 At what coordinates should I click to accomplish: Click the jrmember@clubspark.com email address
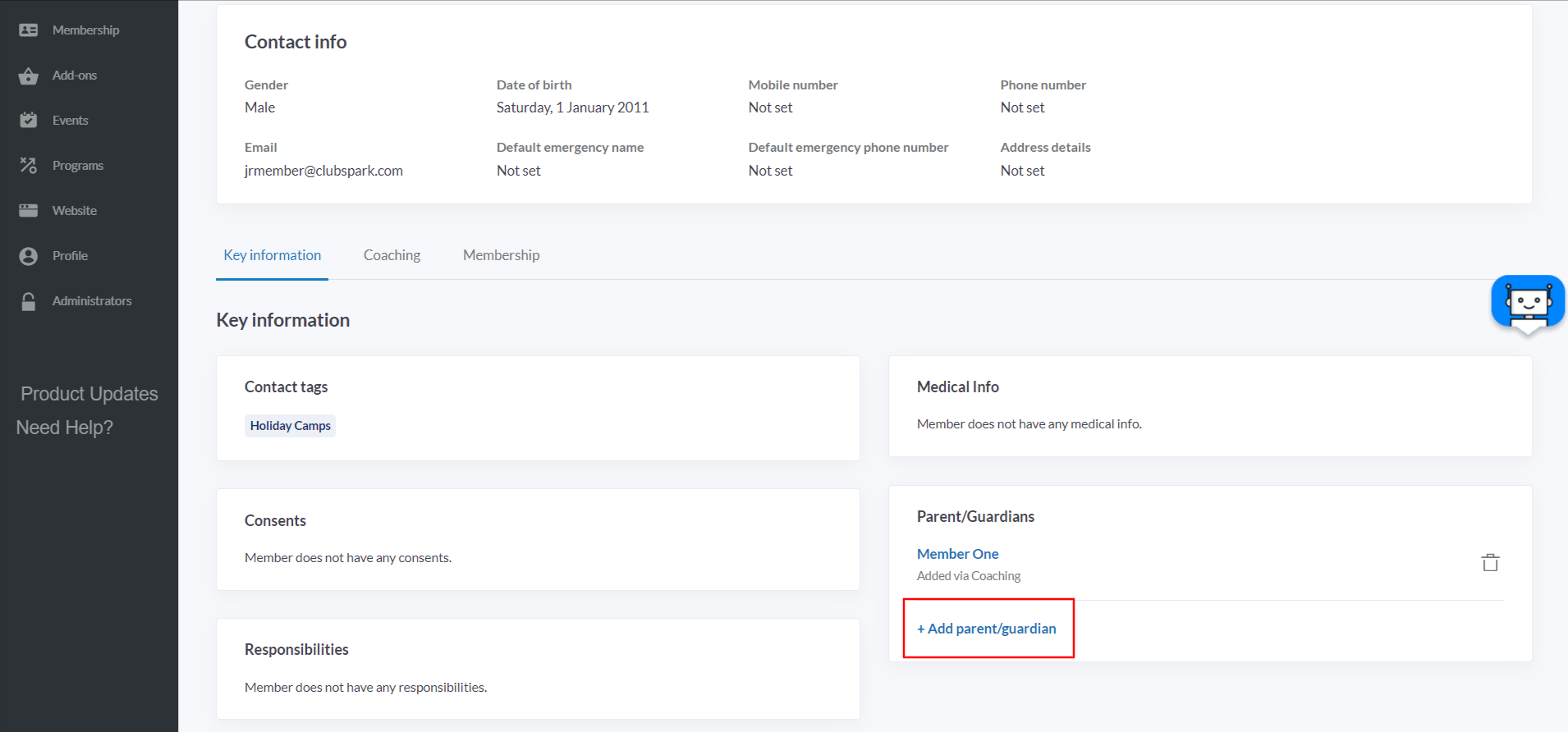click(x=323, y=171)
